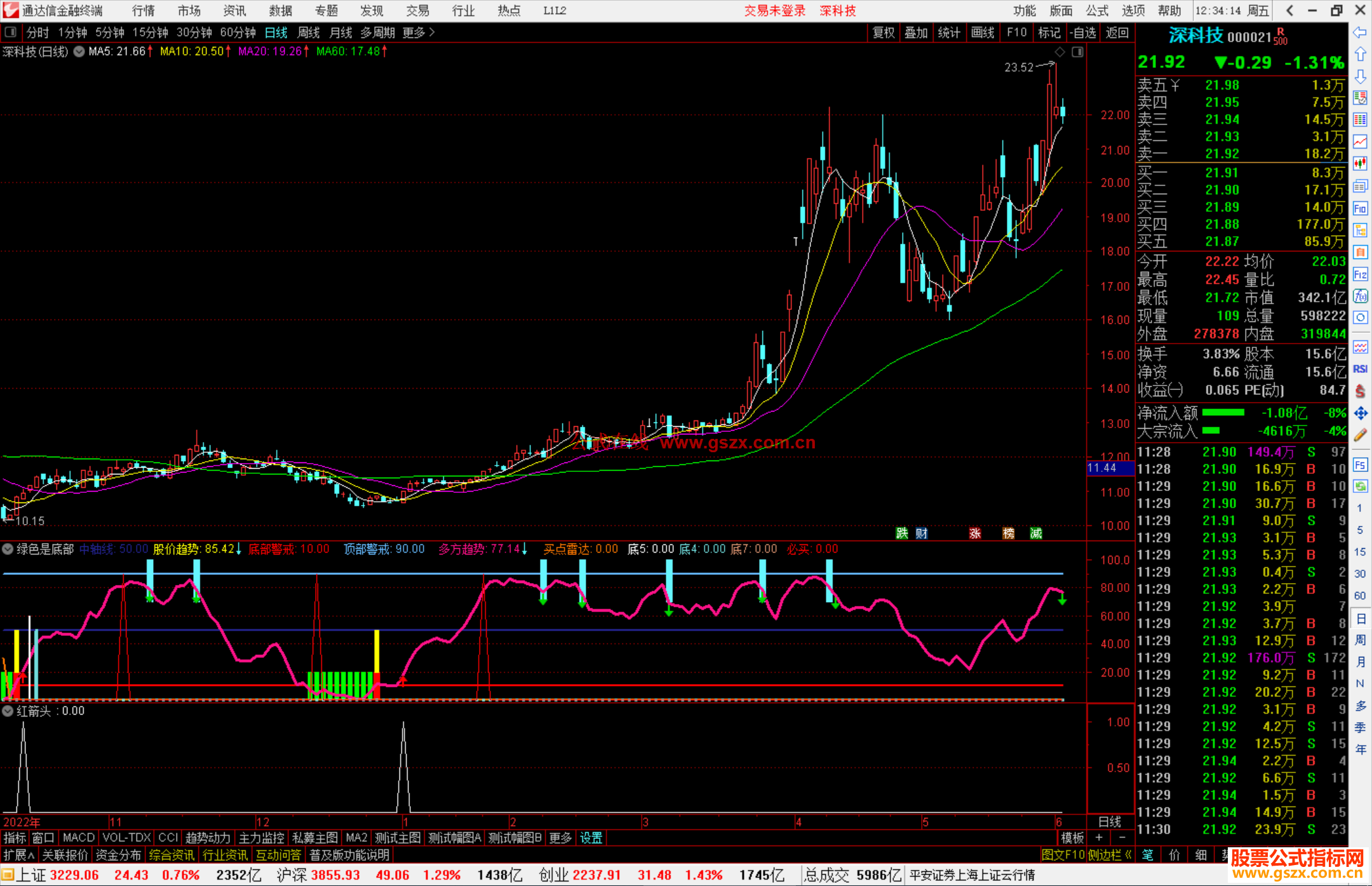The height and width of the screenshot is (886, 1372).
Task: Toggle the 红箭头 indicator panel button
Action: point(8,711)
